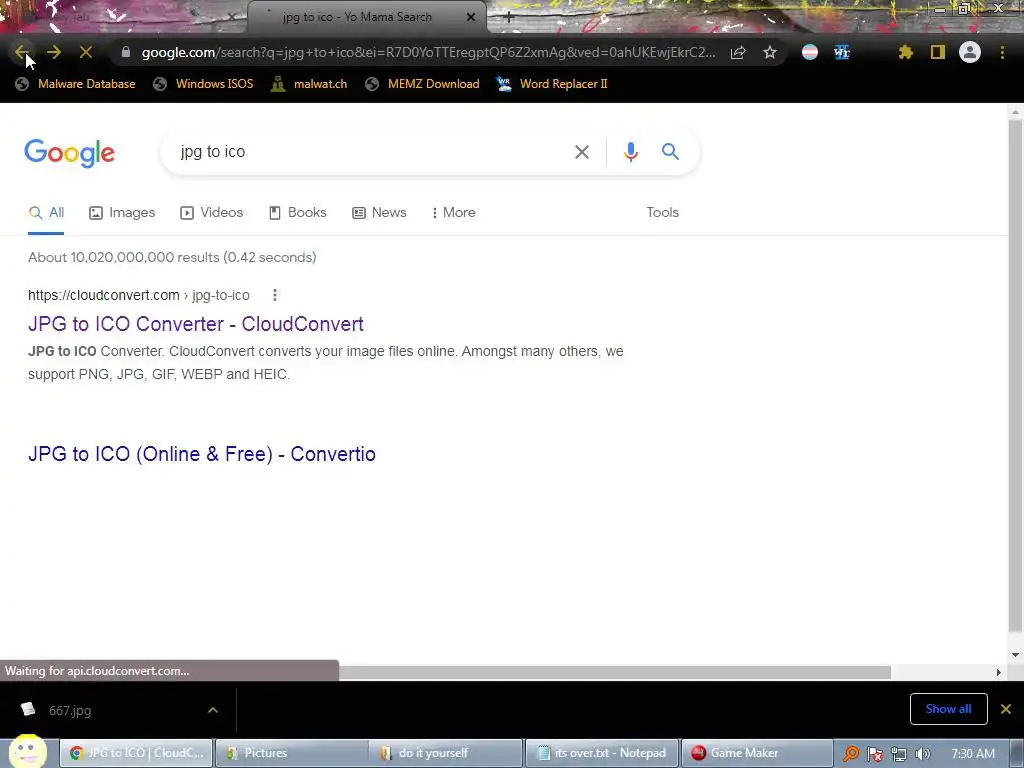Open the Word Replacer extension icon
The width and height of the screenshot is (1024, 768).
point(842,52)
